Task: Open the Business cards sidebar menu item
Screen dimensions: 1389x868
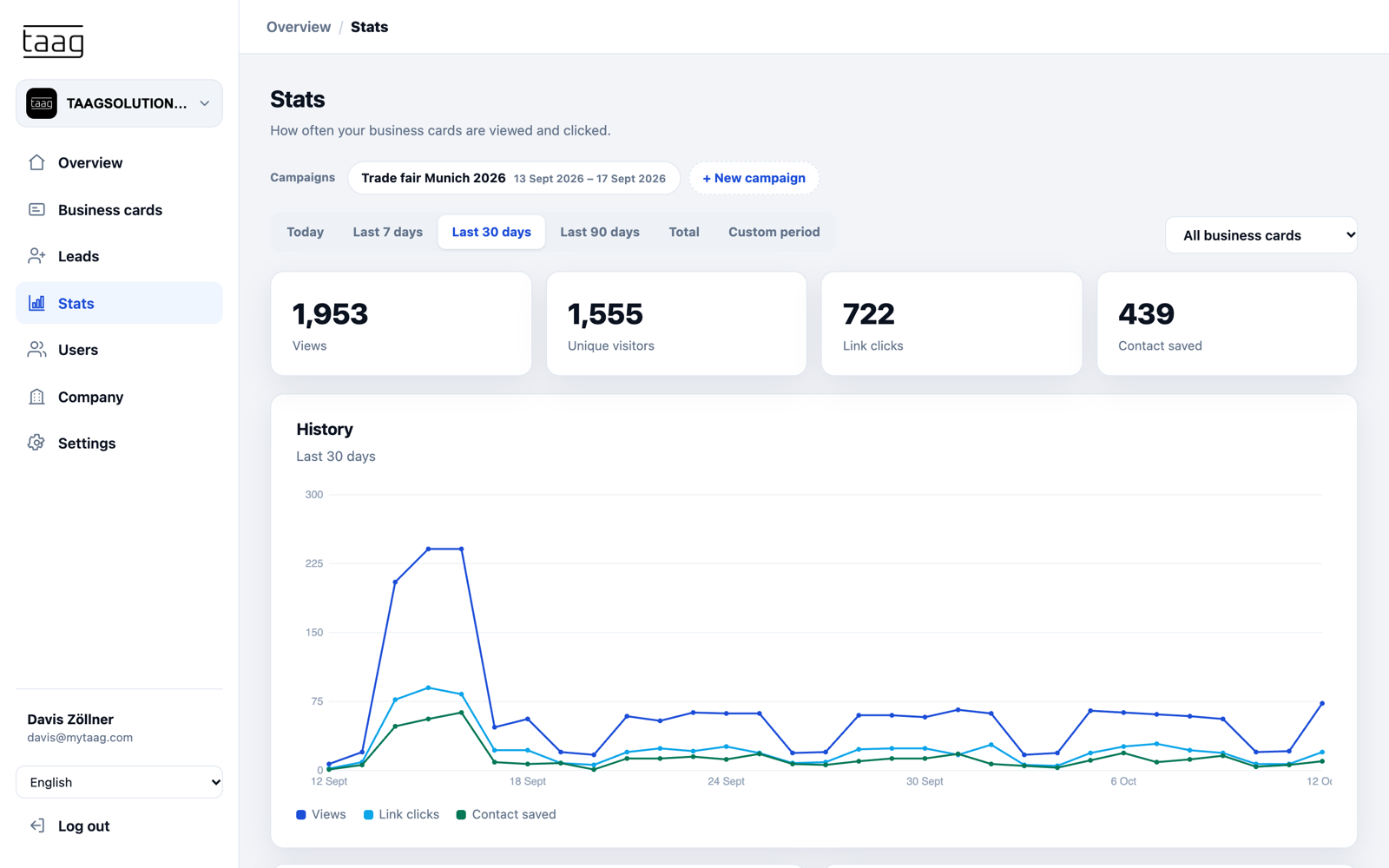Action: tap(119, 209)
